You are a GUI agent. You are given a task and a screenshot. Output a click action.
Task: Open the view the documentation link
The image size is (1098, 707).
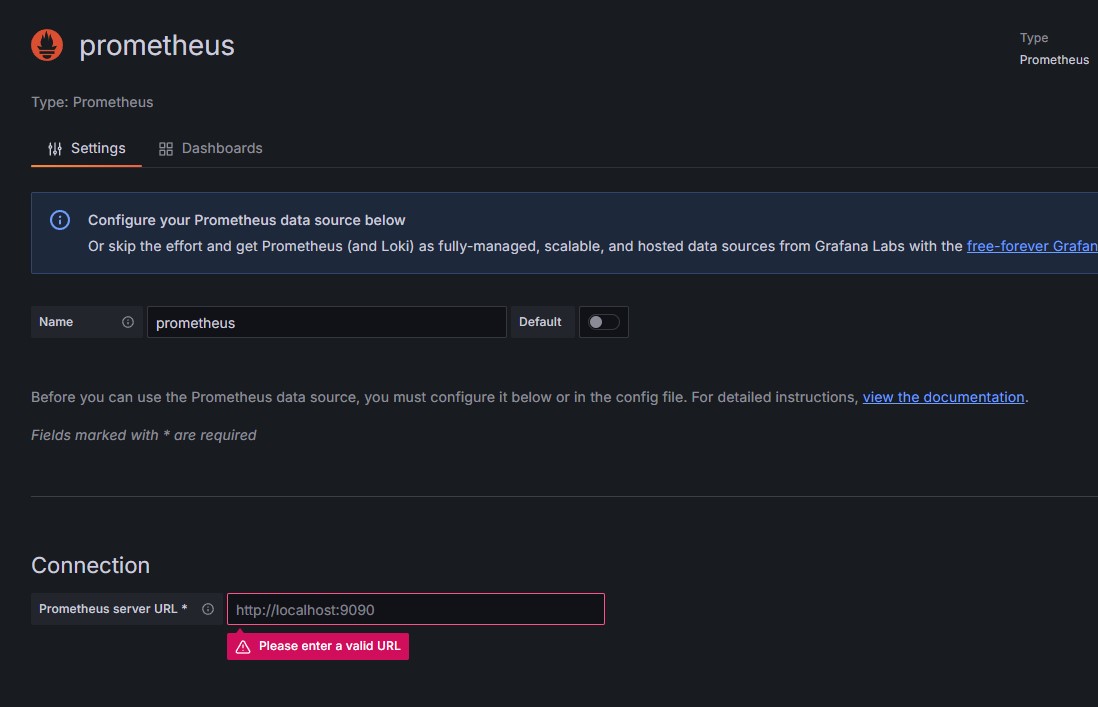click(943, 397)
